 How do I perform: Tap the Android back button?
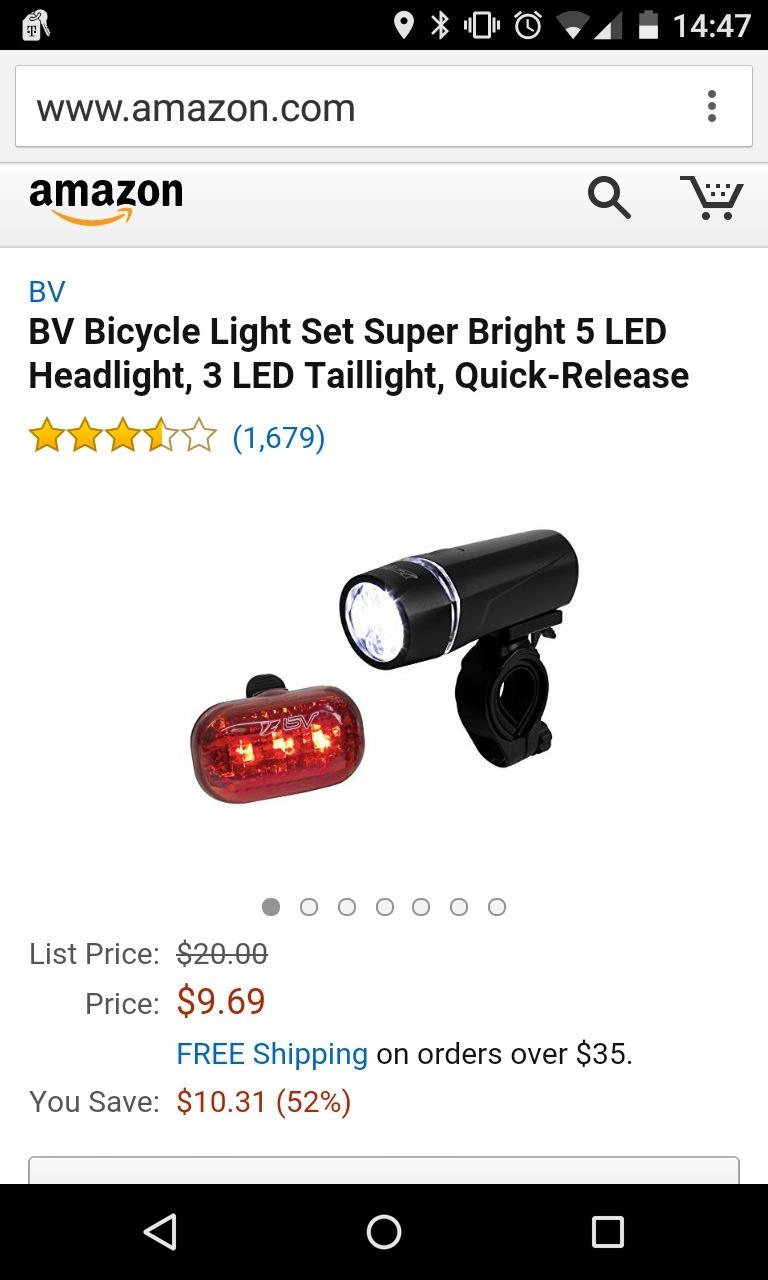(160, 1232)
